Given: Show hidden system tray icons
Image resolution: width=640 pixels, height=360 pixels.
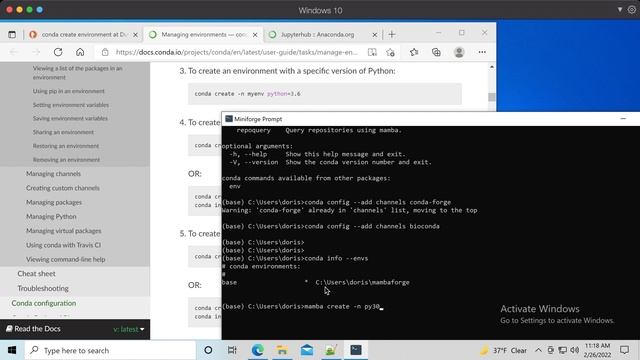Looking at the screenshot, I should pyautogui.click(x=538, y=350).
